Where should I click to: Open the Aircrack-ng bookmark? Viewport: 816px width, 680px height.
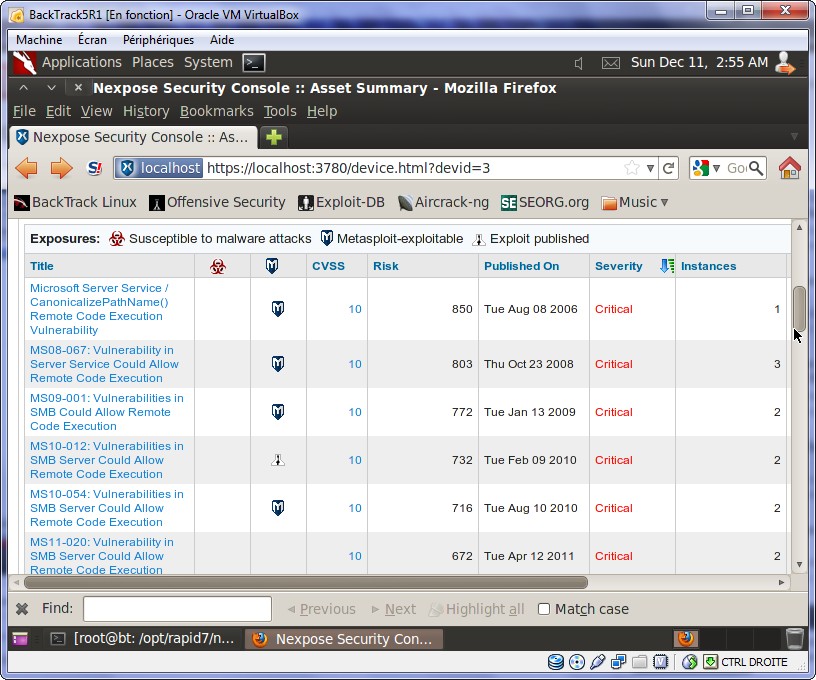[x=443, y=202]
